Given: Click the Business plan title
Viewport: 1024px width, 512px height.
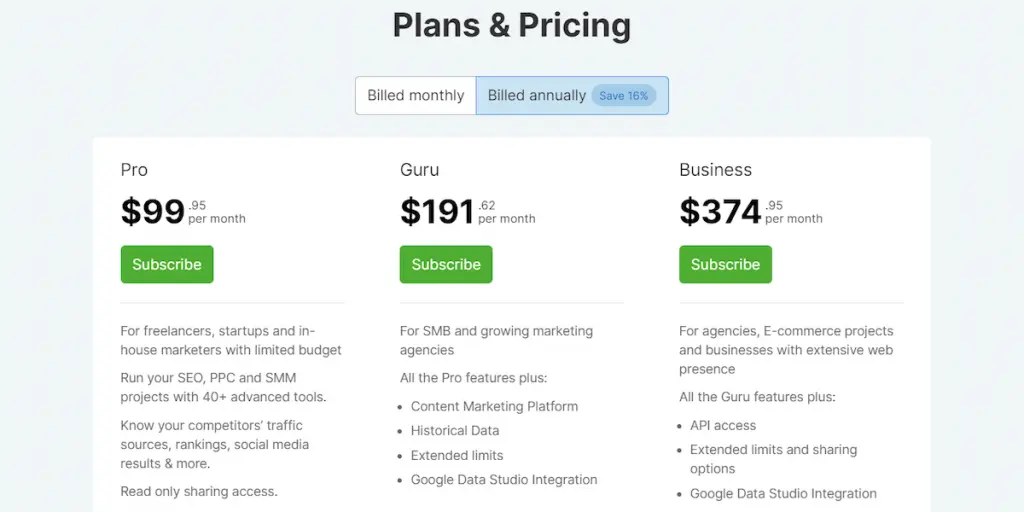Looking at the screenshot, I should pos(715,170).
